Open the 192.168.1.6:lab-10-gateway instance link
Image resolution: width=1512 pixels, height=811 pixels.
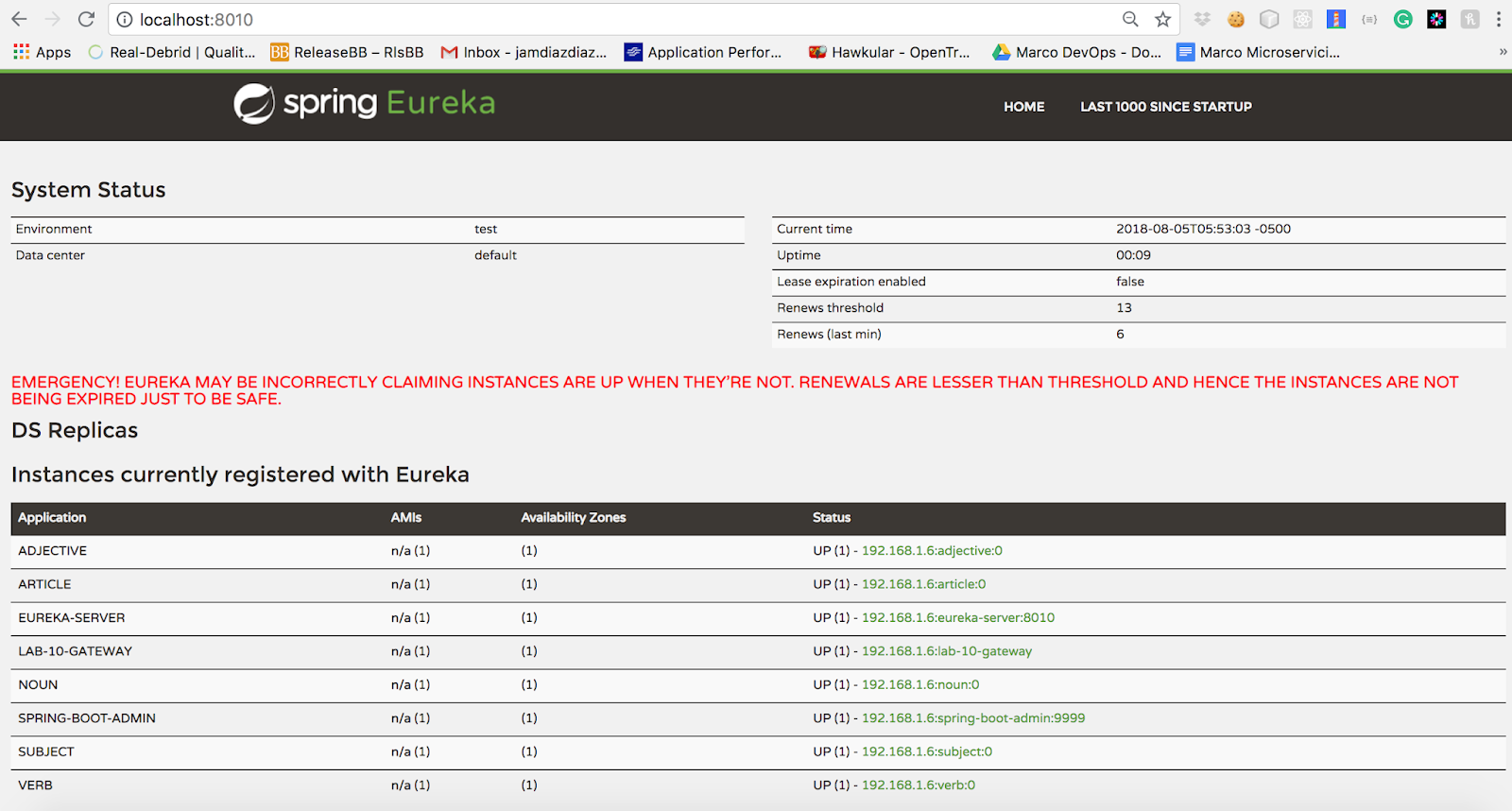tap(947, 651)
